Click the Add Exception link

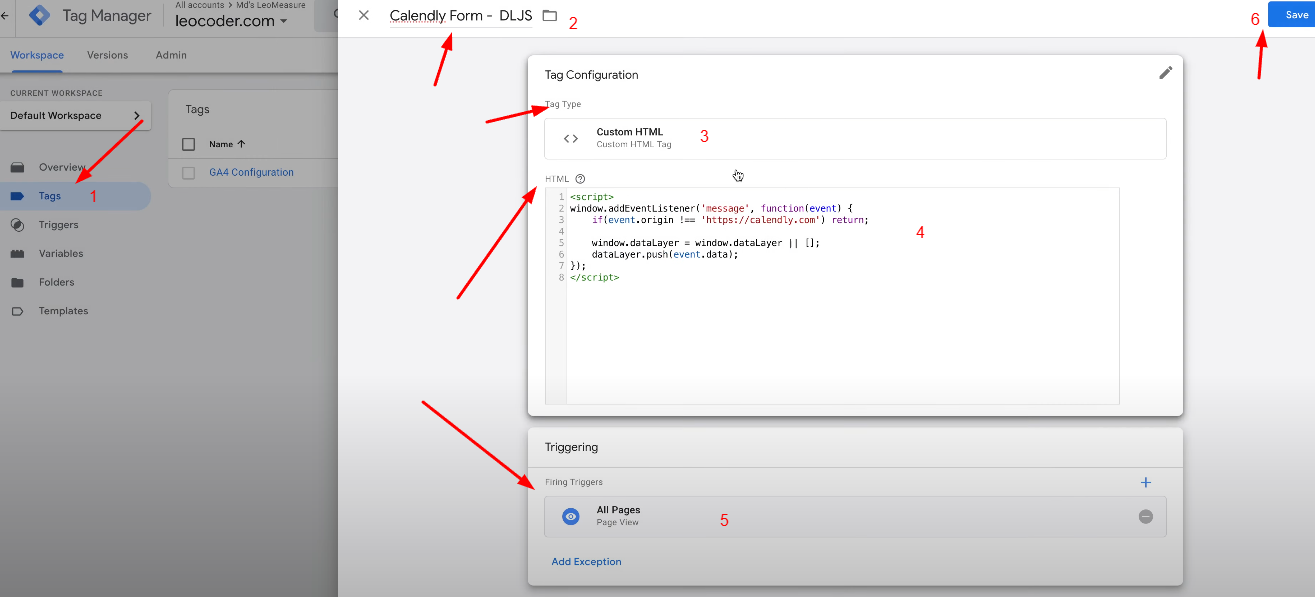(586, 561)
